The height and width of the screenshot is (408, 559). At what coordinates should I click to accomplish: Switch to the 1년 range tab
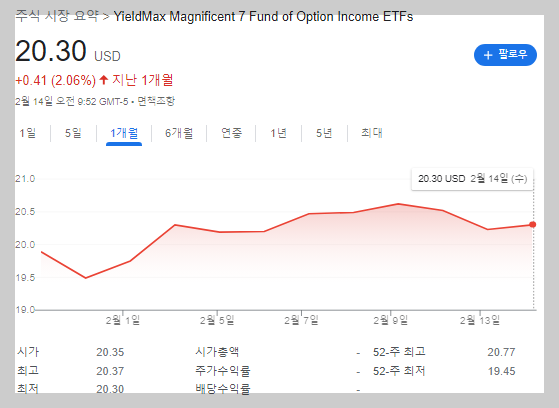click(278, 133)
